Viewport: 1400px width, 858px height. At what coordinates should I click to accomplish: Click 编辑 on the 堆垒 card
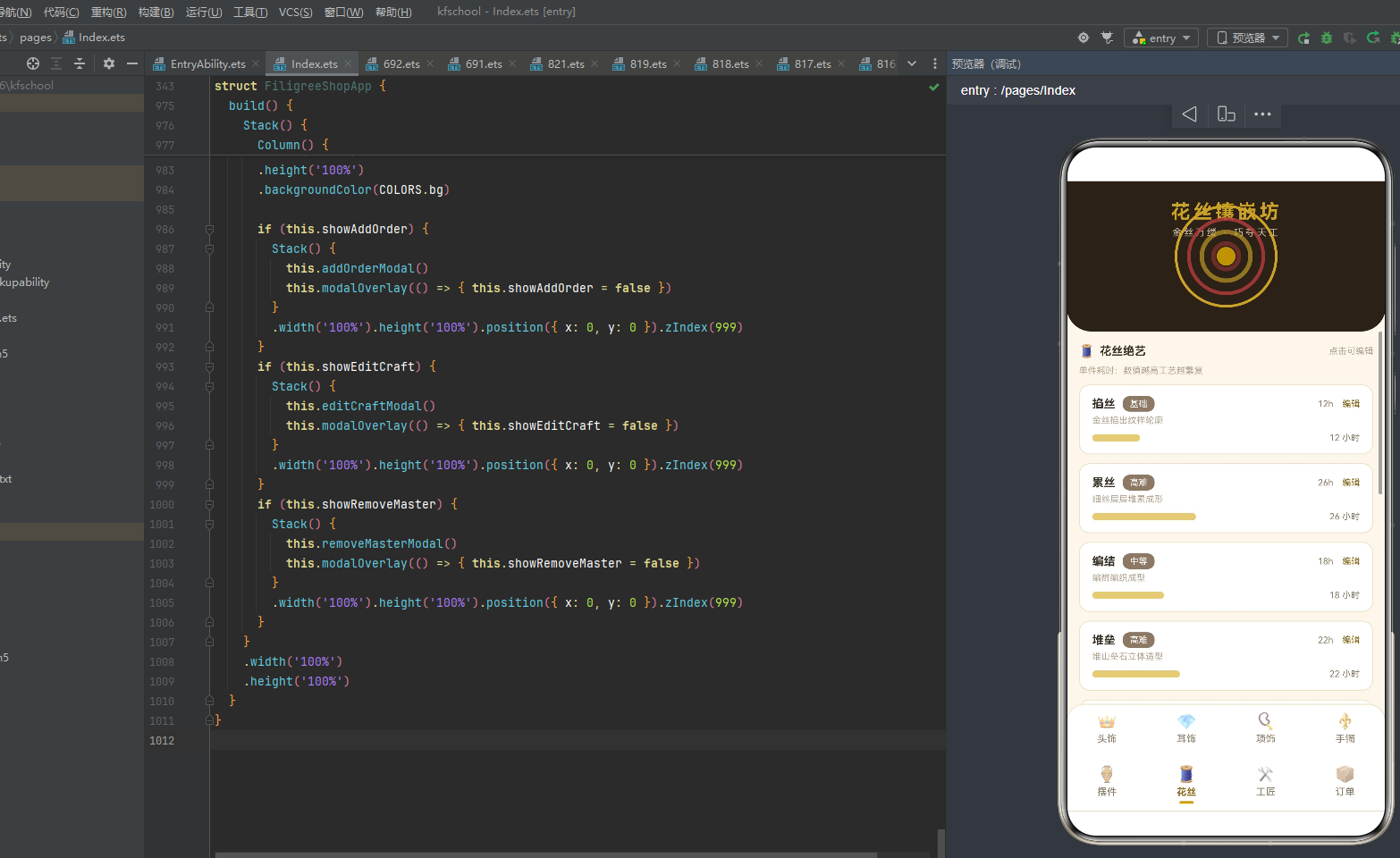coord(1351,640)
